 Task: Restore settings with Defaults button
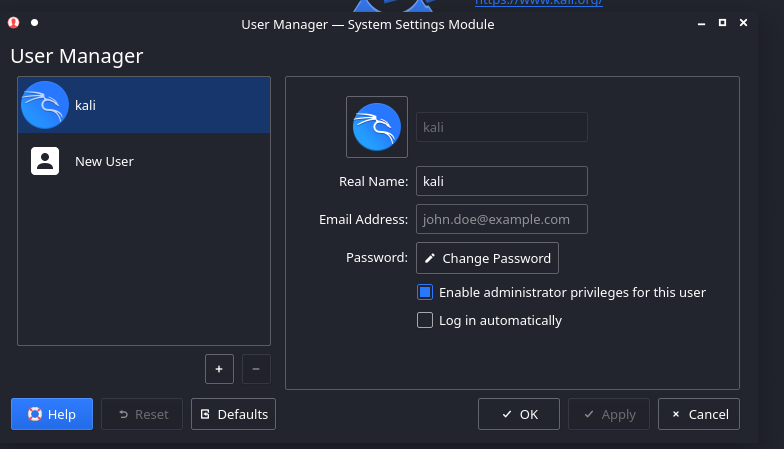[233, 414]
